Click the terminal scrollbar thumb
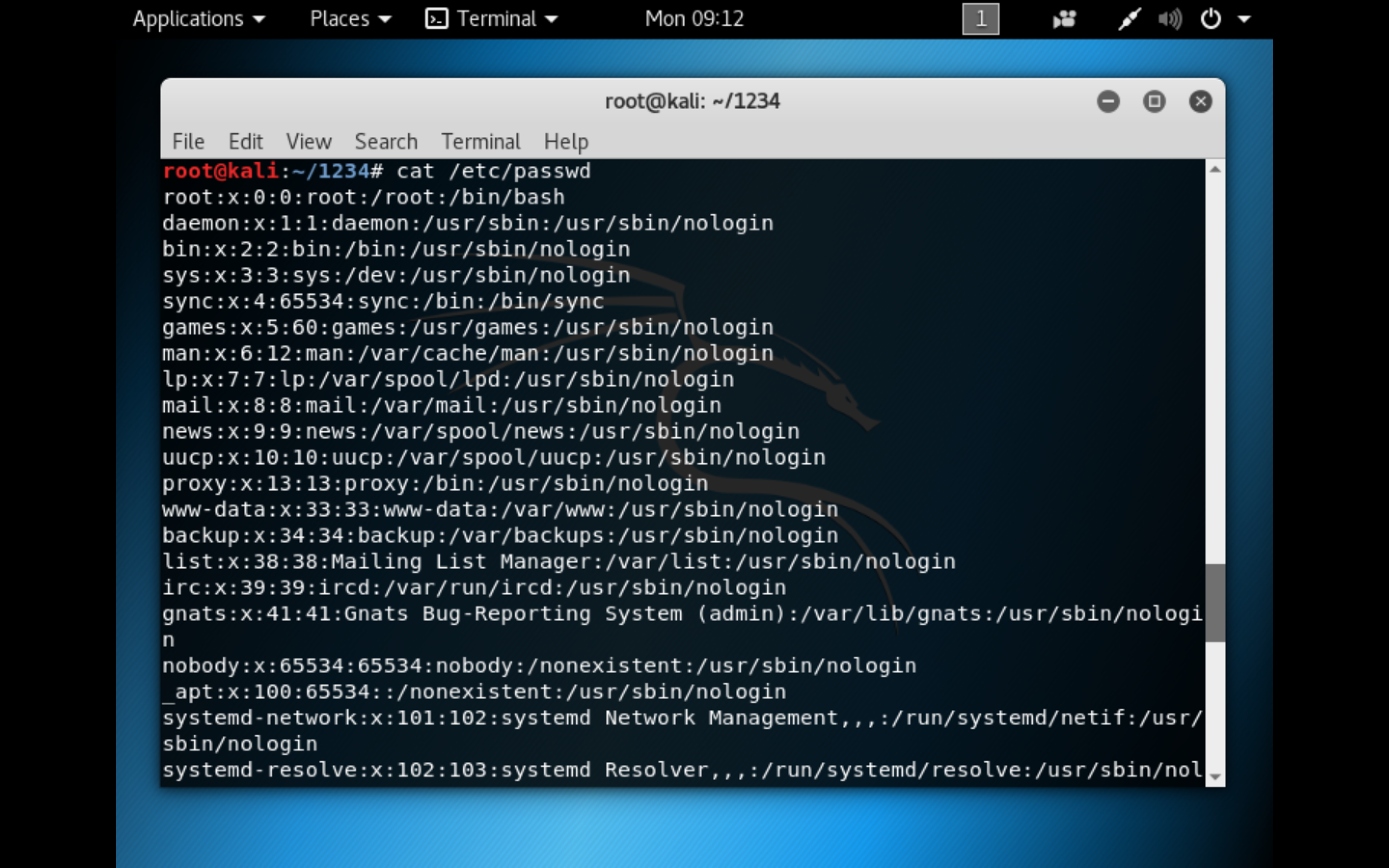 tap(1214, 603)
